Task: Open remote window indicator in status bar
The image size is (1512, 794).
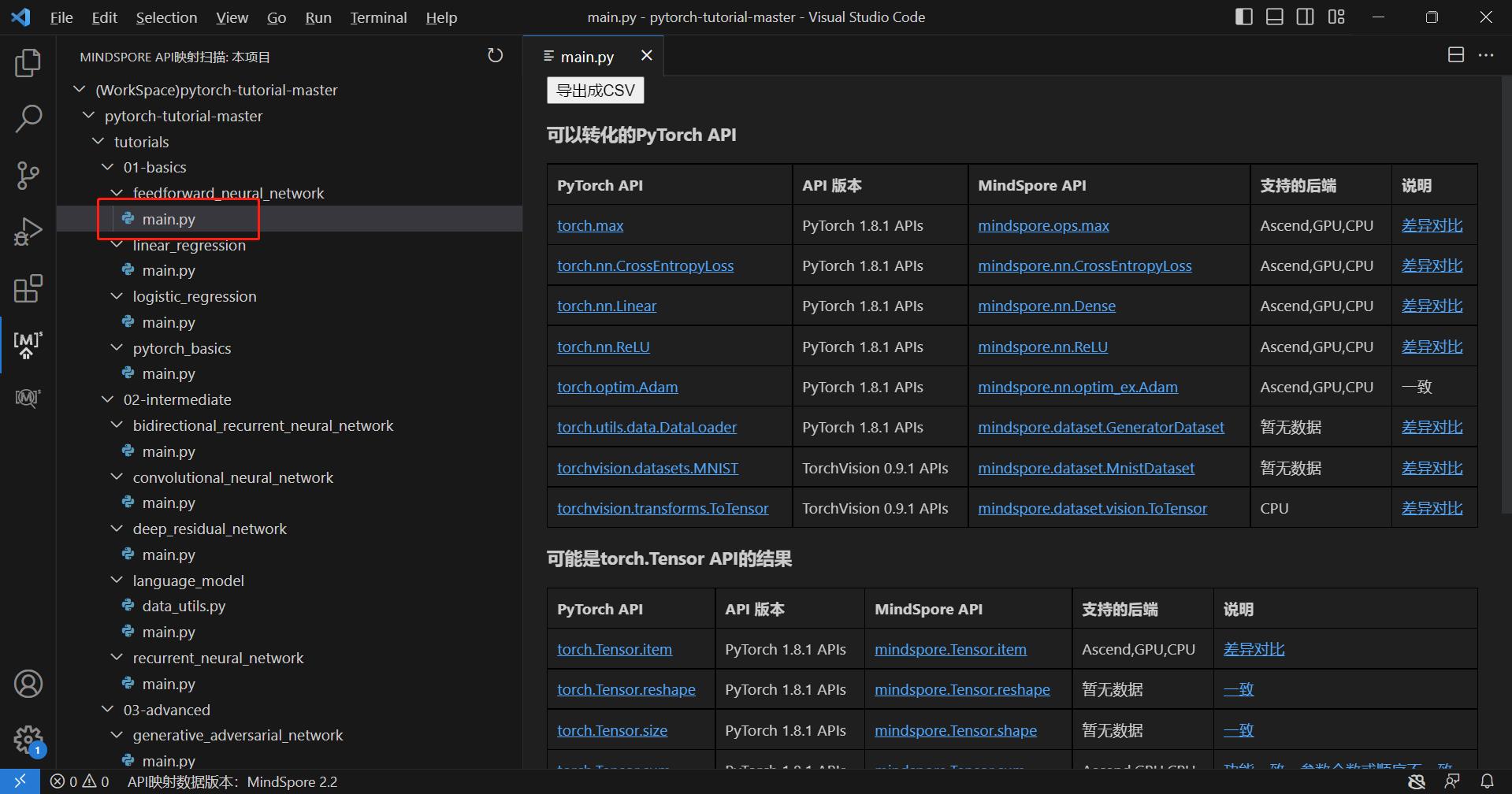Action: pos(20,781)
